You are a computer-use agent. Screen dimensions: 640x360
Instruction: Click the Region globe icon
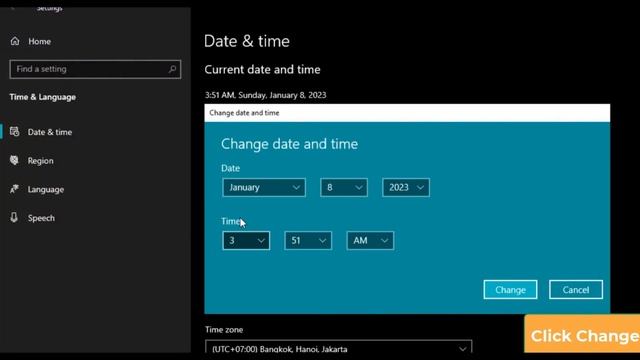click(x=15, y=160)
